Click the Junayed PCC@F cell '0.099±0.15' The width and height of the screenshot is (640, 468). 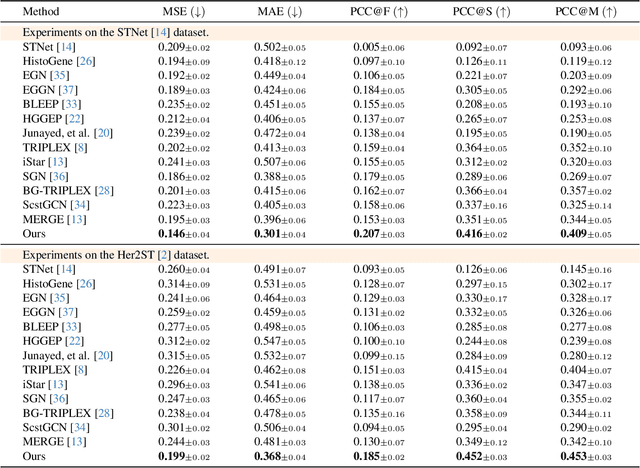[379, 355]
